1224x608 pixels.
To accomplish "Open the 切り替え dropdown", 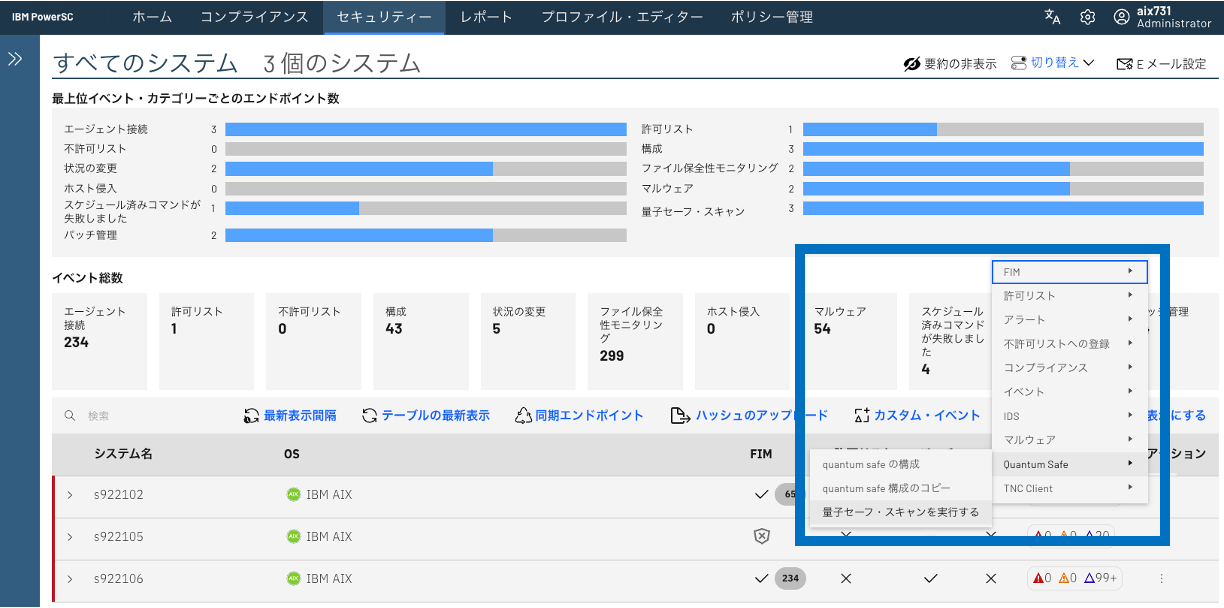I will pos(1052,63).
